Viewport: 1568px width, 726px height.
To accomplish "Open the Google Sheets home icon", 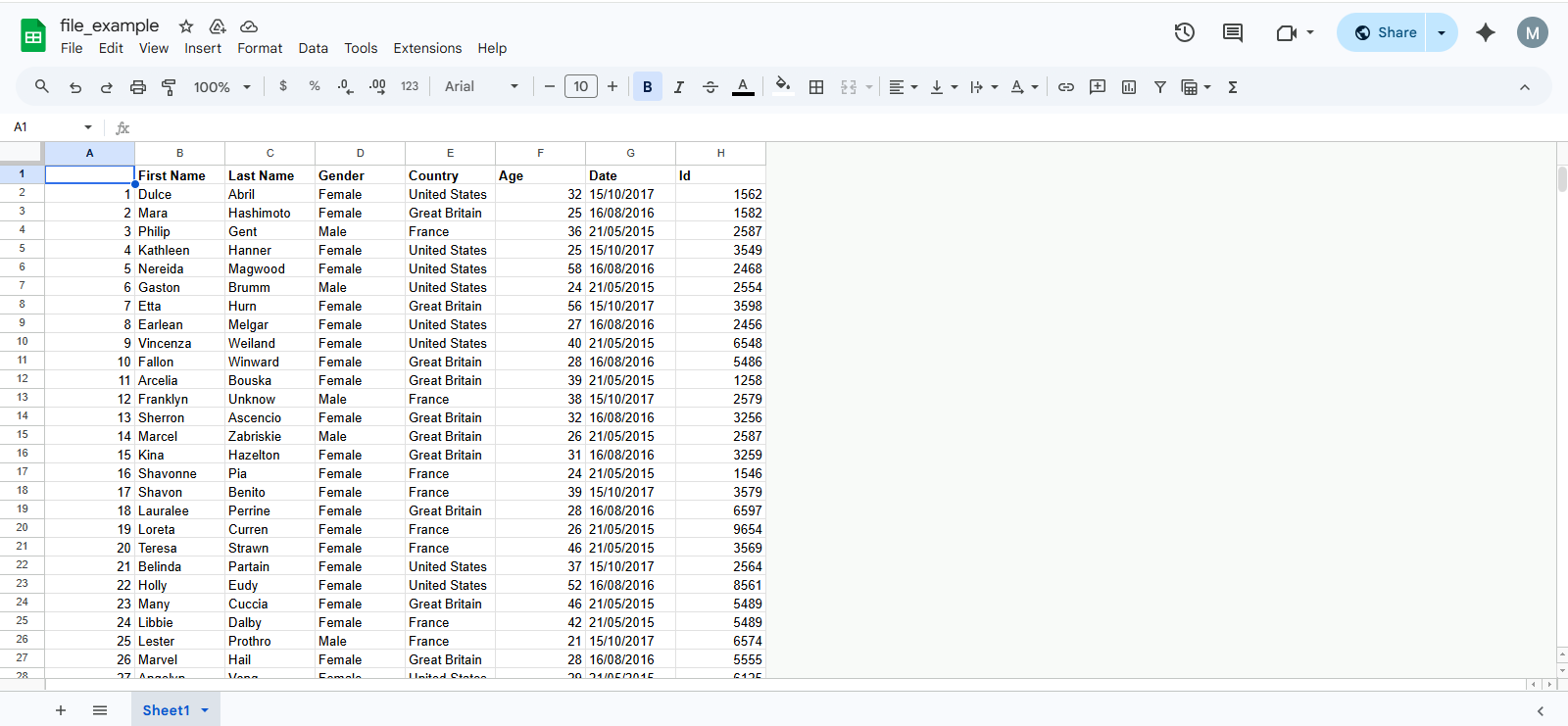I will [x=33, y=36].
